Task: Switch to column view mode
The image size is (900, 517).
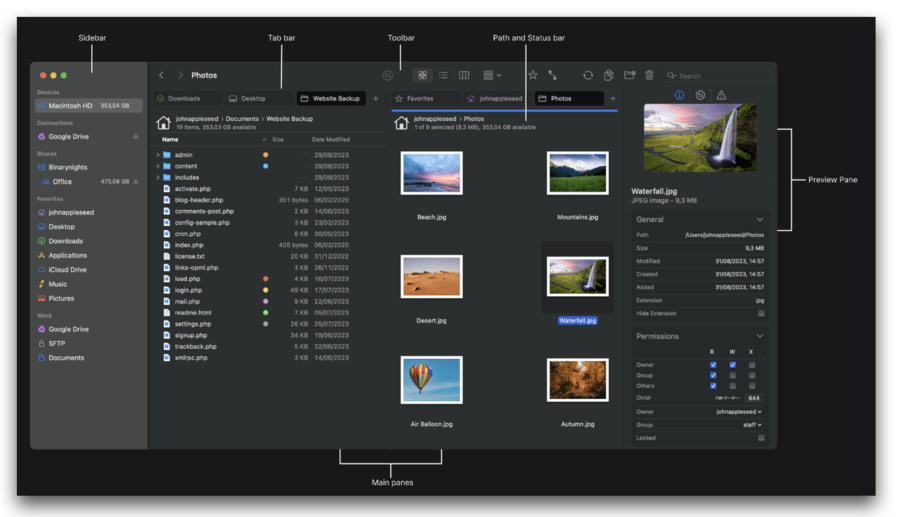Action: [464, 75]
